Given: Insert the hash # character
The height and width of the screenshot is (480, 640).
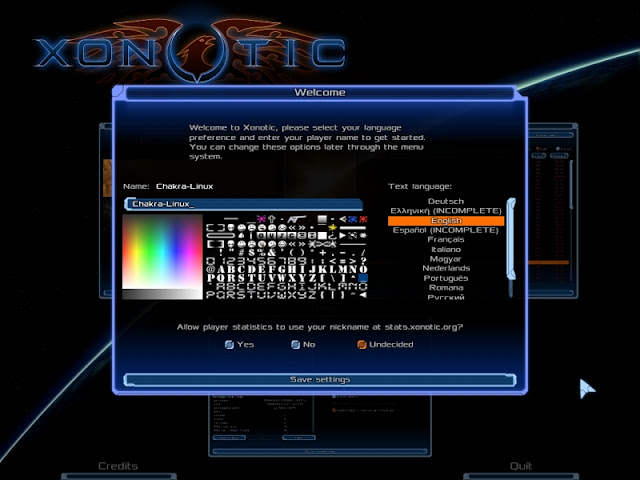Looking at the screenshot, I should pyautogui.click(x=241, y=253).
